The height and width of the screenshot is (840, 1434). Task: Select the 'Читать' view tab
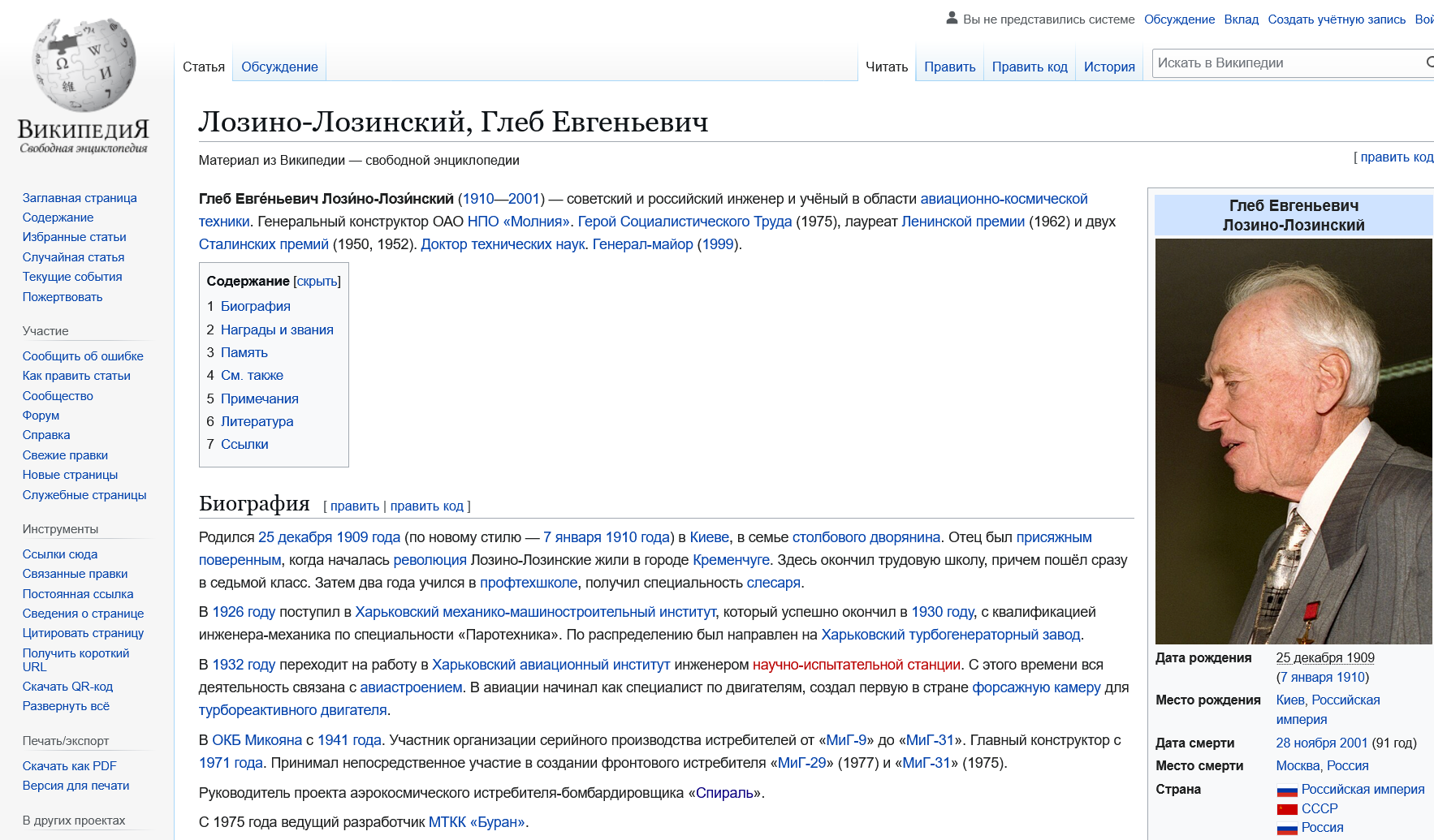point(887,67)
